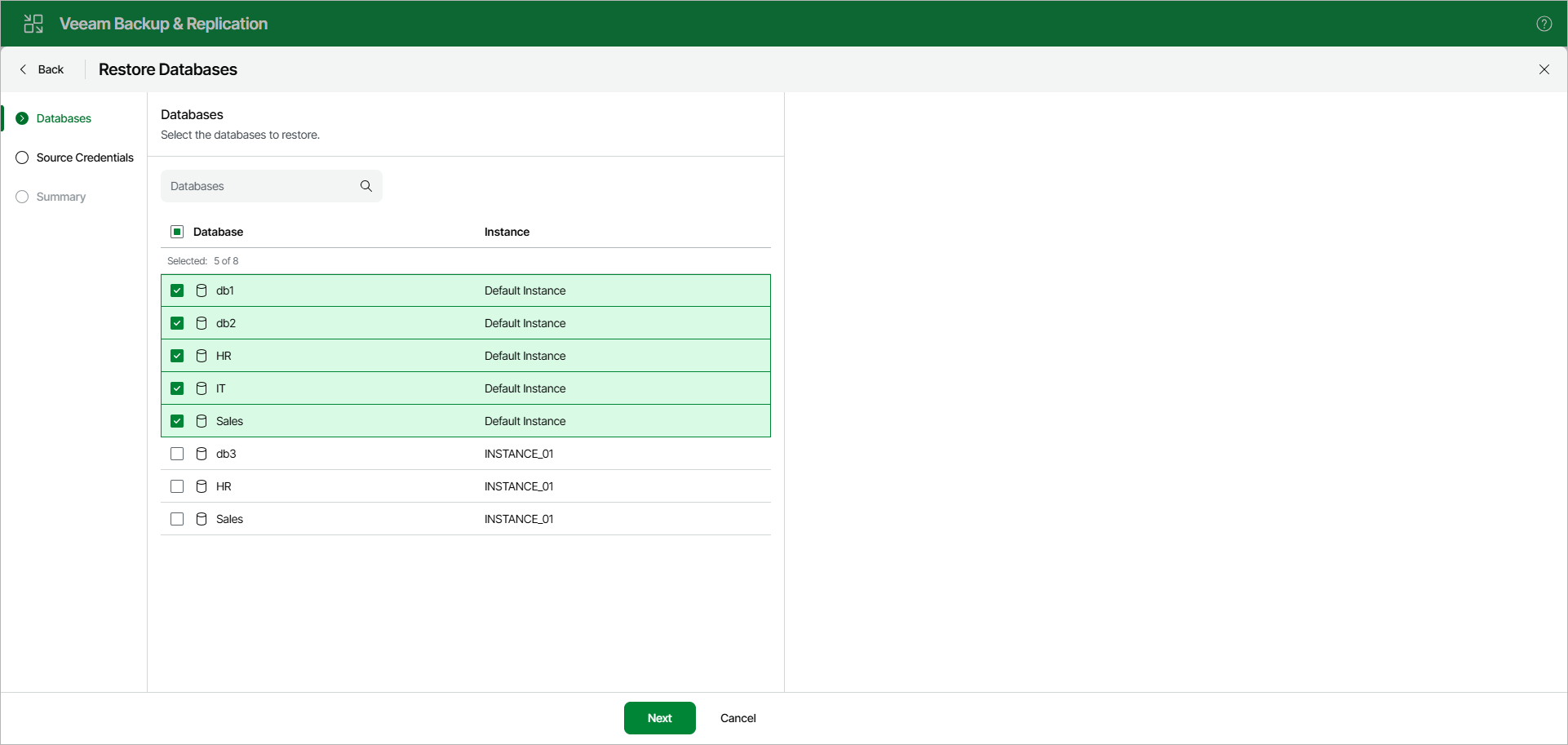Go Back from Restore Databases
The width and height of the screenshot is (1568, 745).
(x=42, y=69)
